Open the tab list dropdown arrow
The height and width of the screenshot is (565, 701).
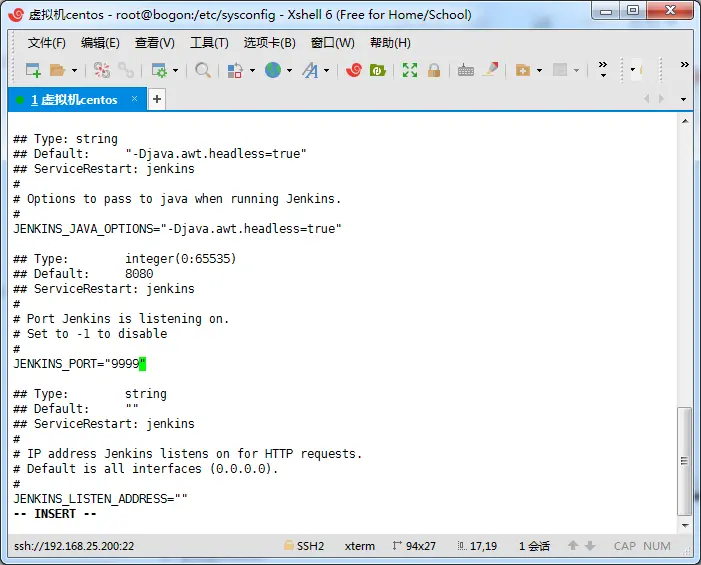tap(683, 99)
